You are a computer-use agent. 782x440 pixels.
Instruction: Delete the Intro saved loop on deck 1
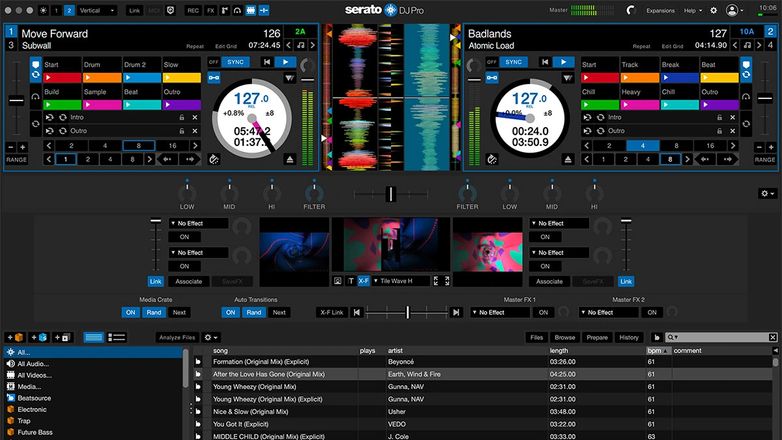click(195, 117)
